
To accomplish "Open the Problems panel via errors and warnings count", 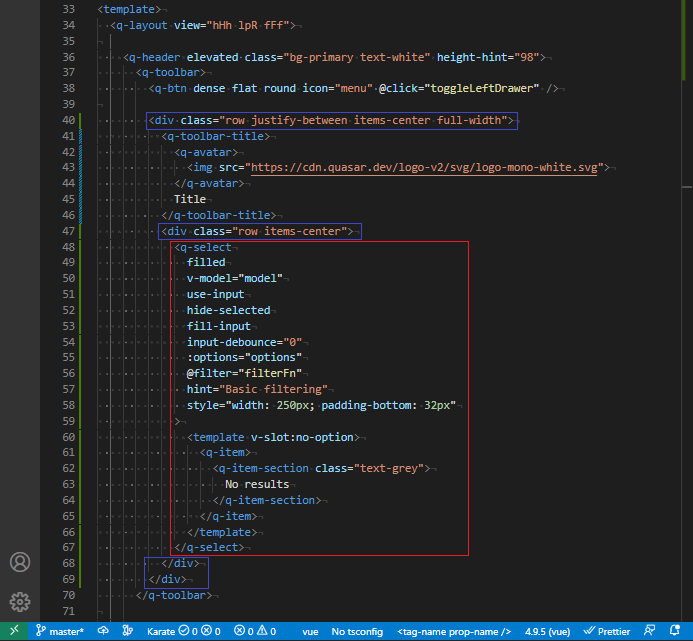I will click(x=255, y=631).
